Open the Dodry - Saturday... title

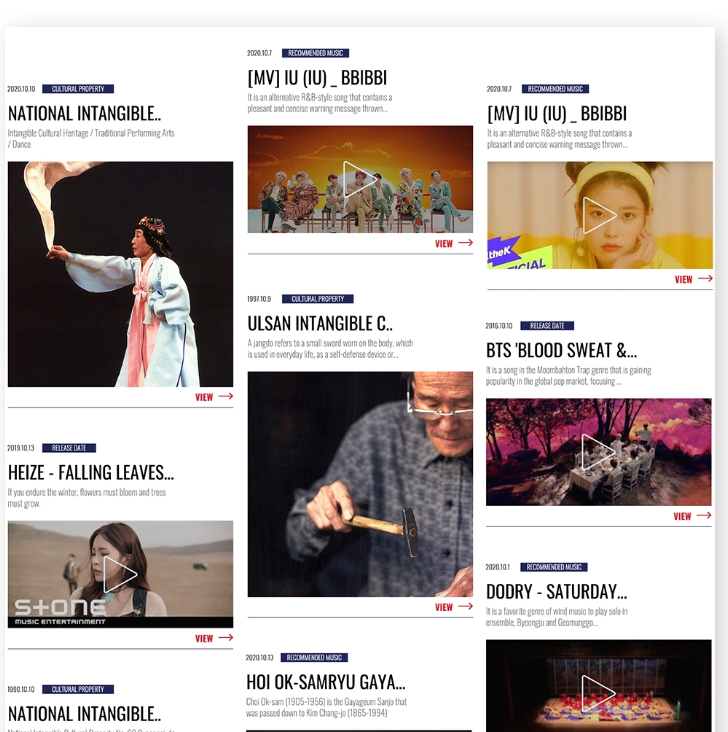[x=556, y=591]
